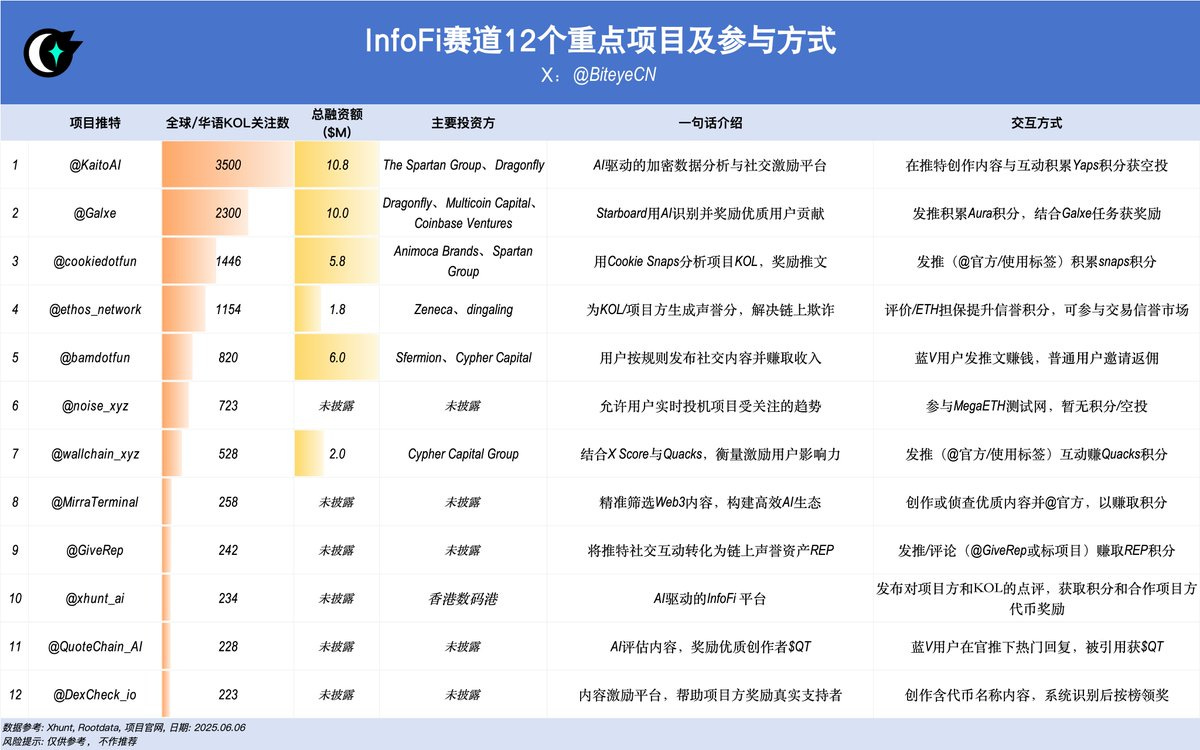Click the @KaitoAI project cell

pyautogui.click(x=95, y=165)
